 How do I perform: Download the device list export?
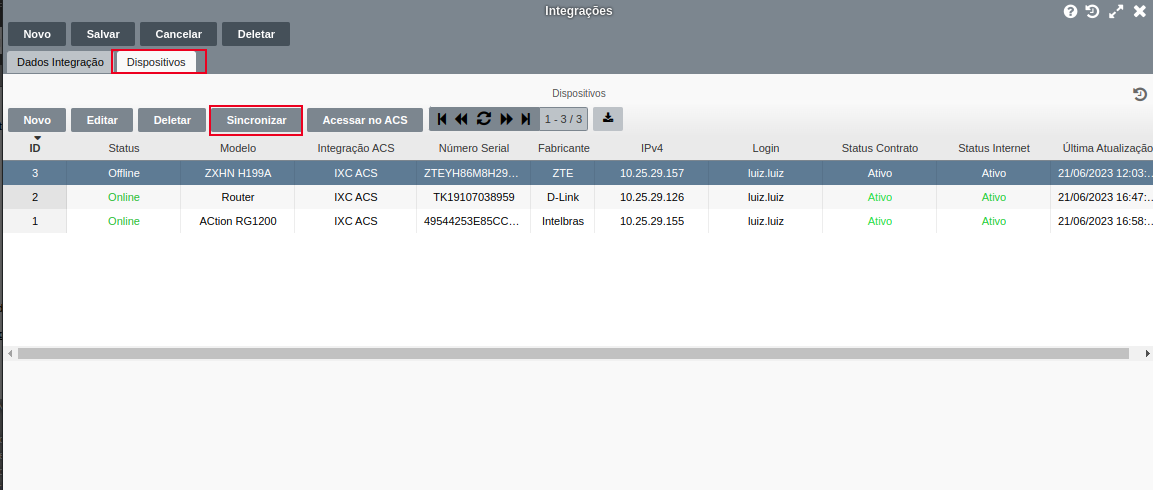(608, 119)
